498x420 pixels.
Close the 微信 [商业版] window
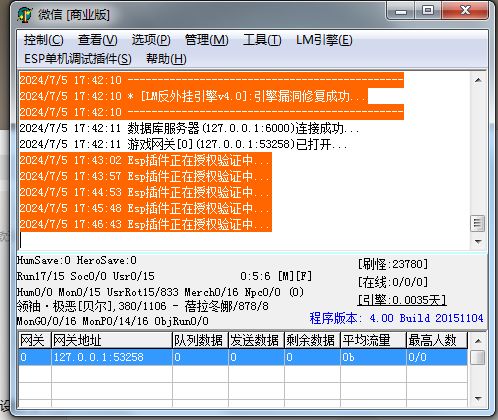pos(465,11)
